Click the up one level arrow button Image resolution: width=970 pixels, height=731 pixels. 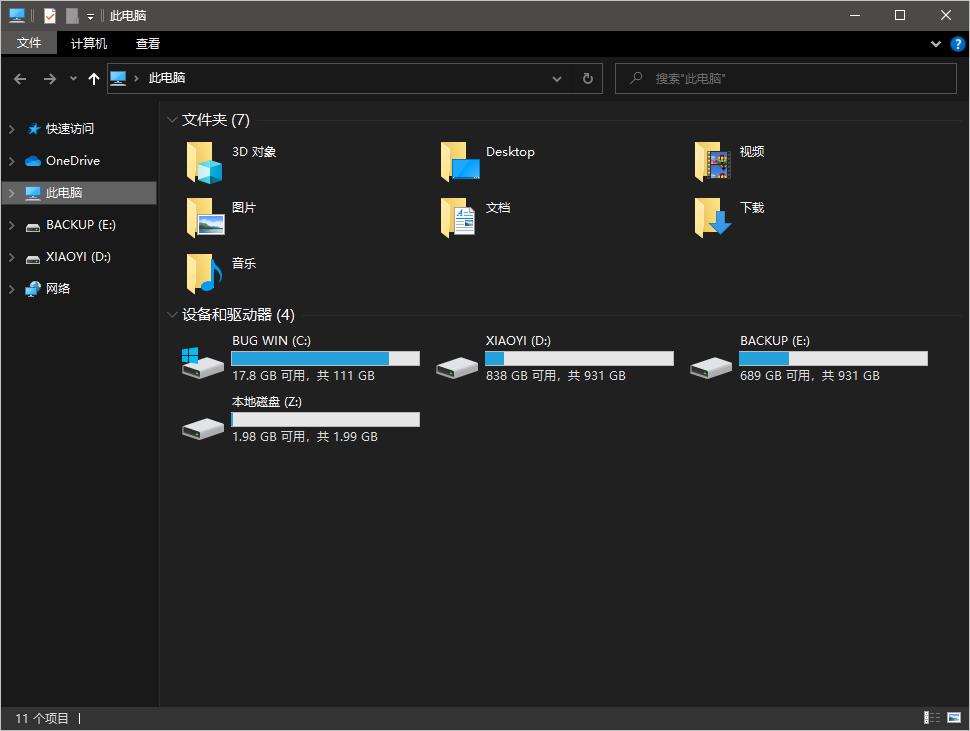[x=94, y=79]
